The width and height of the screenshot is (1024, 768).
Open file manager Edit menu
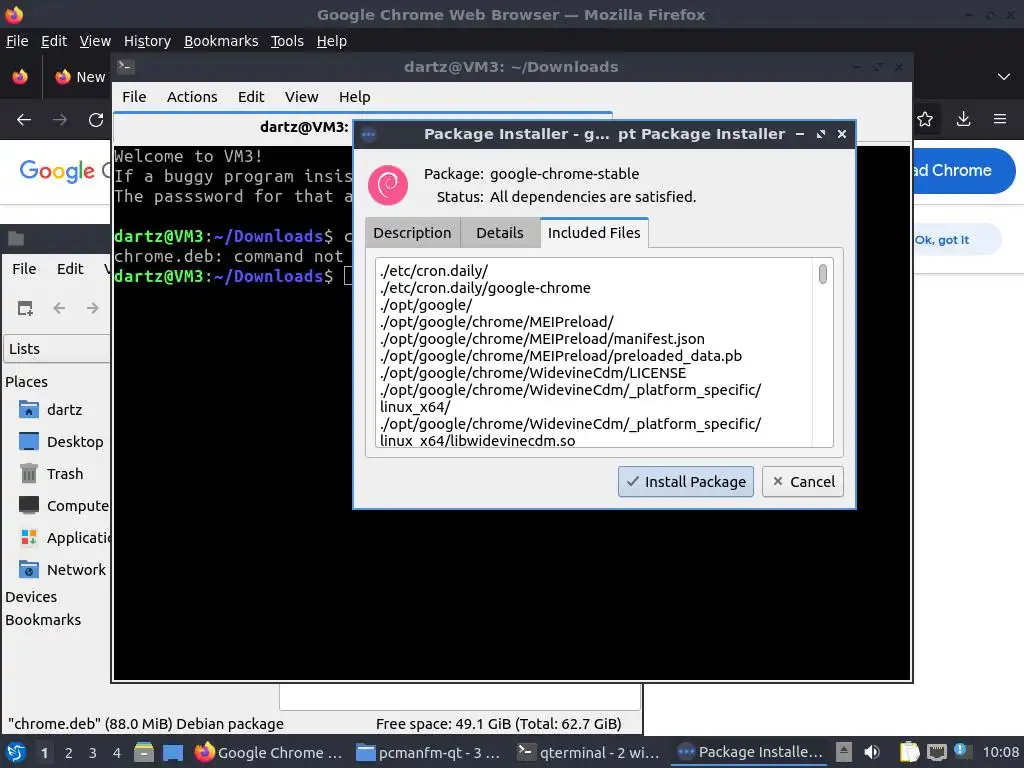tap(70, 268)
